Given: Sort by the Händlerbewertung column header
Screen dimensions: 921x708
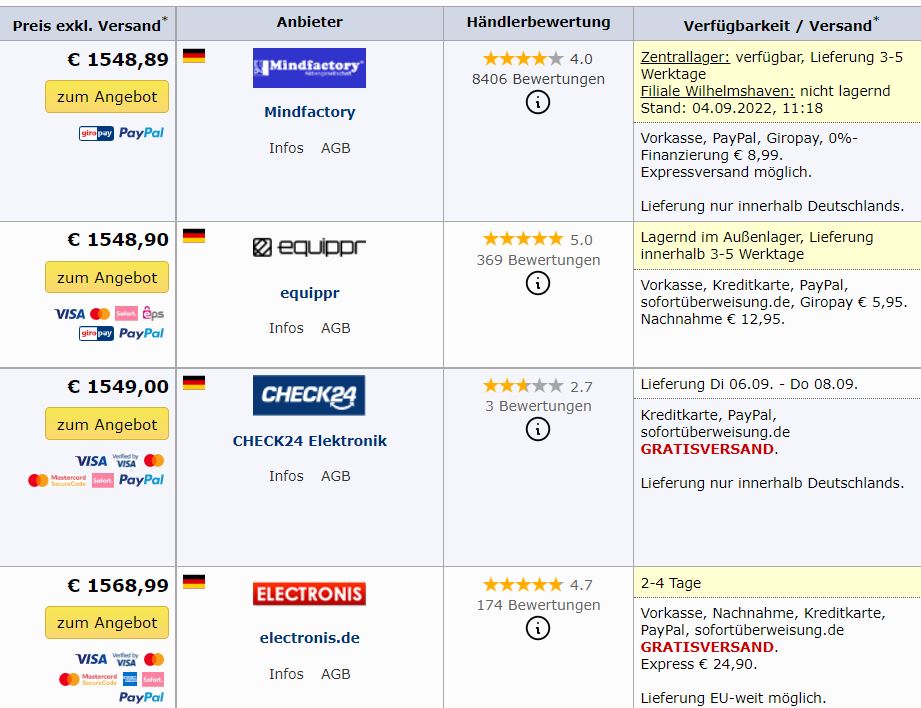Looking at the screenshot, I should tap(538, 22).
